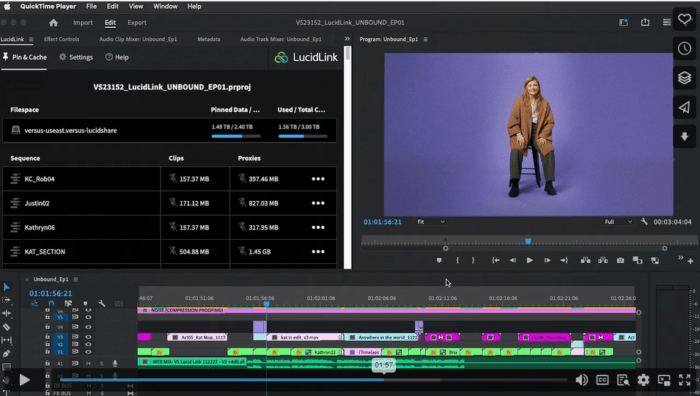Toggle closed captions CC in the video player
The width and height of the screenshot is (700, 396).
pos(602,380)
